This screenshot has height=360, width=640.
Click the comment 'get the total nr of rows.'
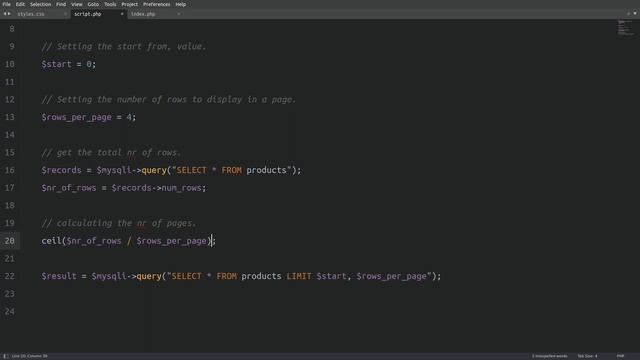[111, 153]
